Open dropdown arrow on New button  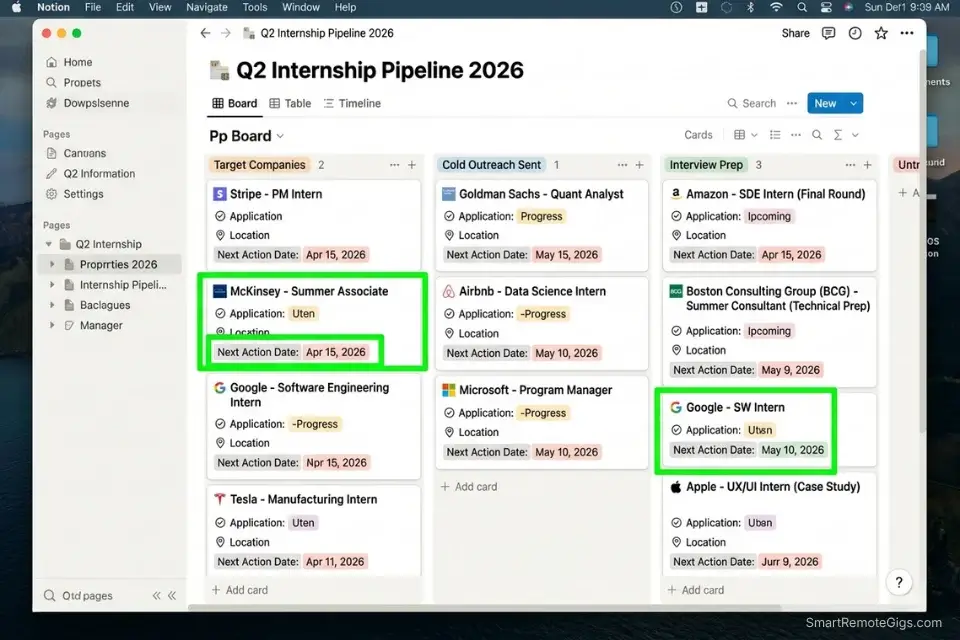click(853, 104)
